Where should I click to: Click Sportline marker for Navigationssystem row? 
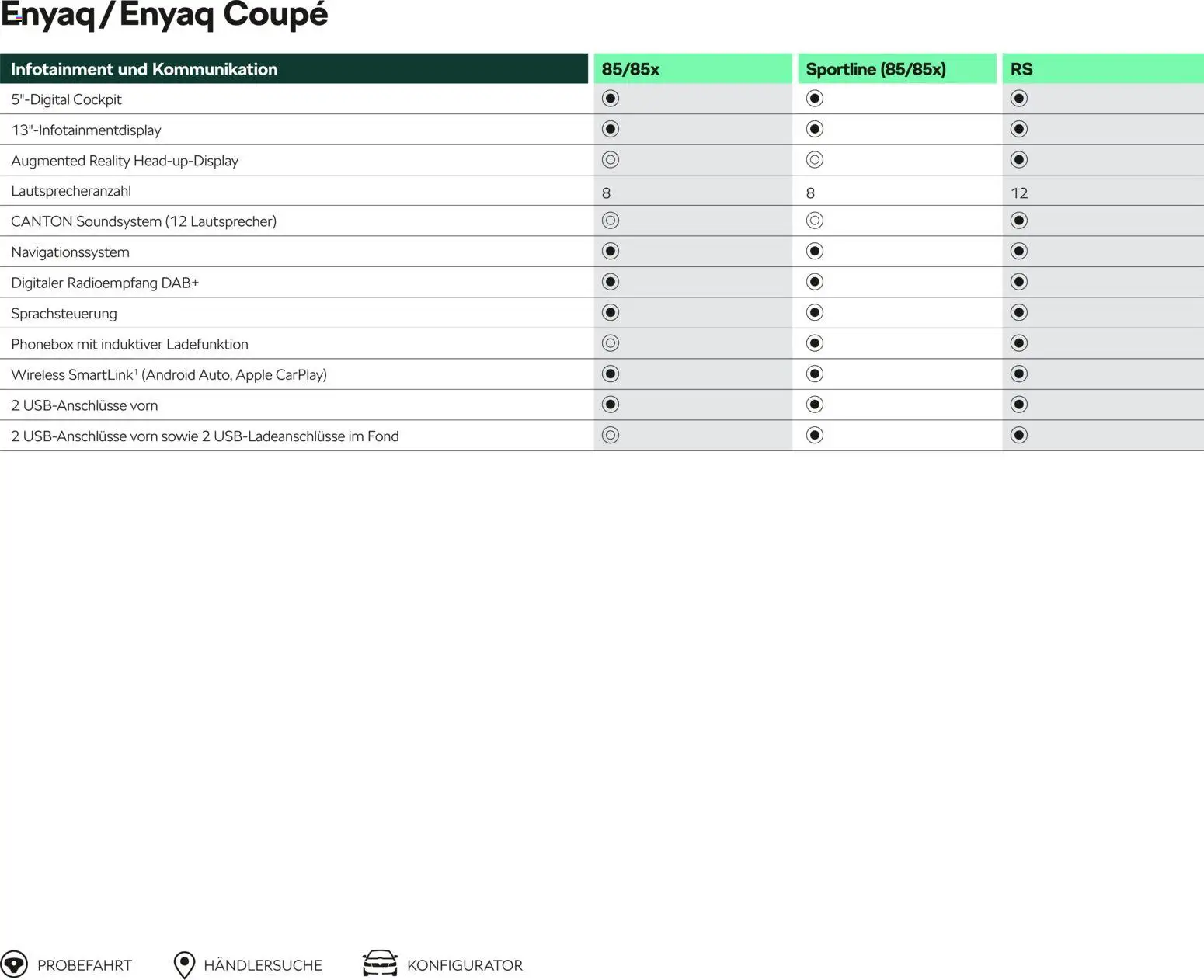click(x=815, y=251)
